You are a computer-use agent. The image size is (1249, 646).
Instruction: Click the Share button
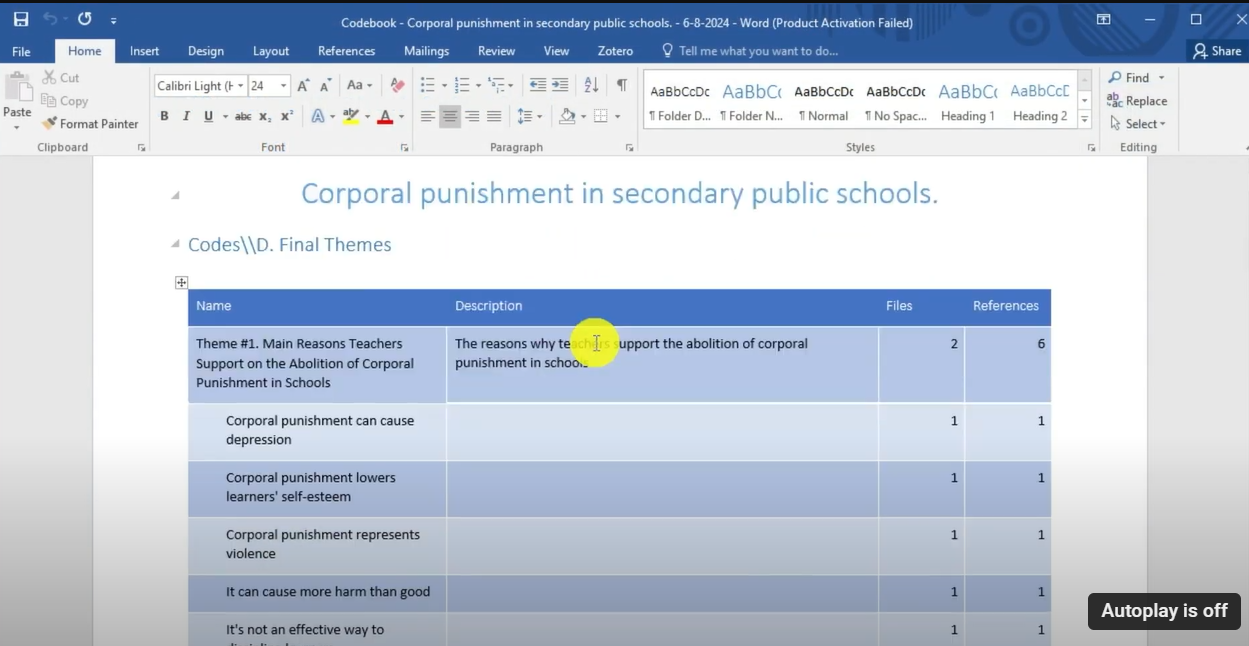coord(1216,51)
